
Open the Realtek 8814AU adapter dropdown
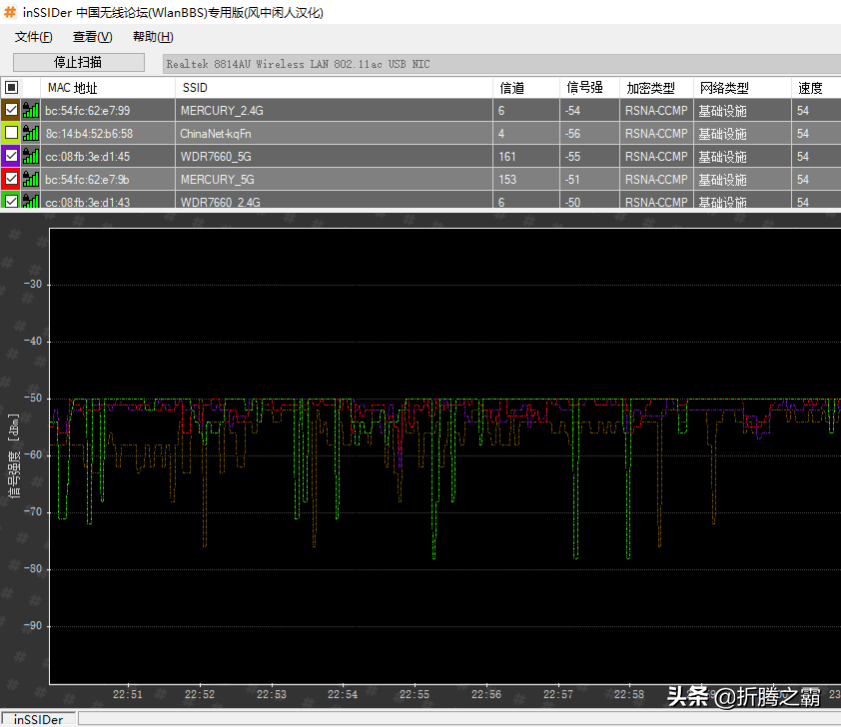500,64
